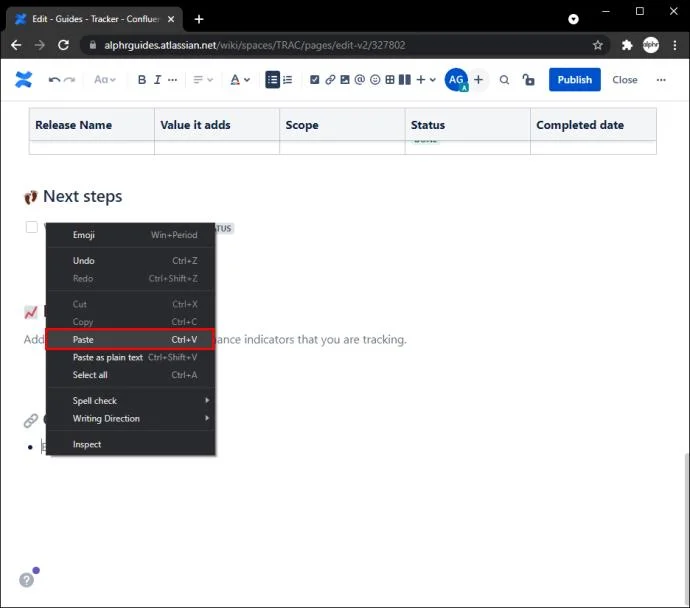The width and height of the screenshot is (690, 608).
Task: Open the text alignment dropdown
Action: point(203,80)
